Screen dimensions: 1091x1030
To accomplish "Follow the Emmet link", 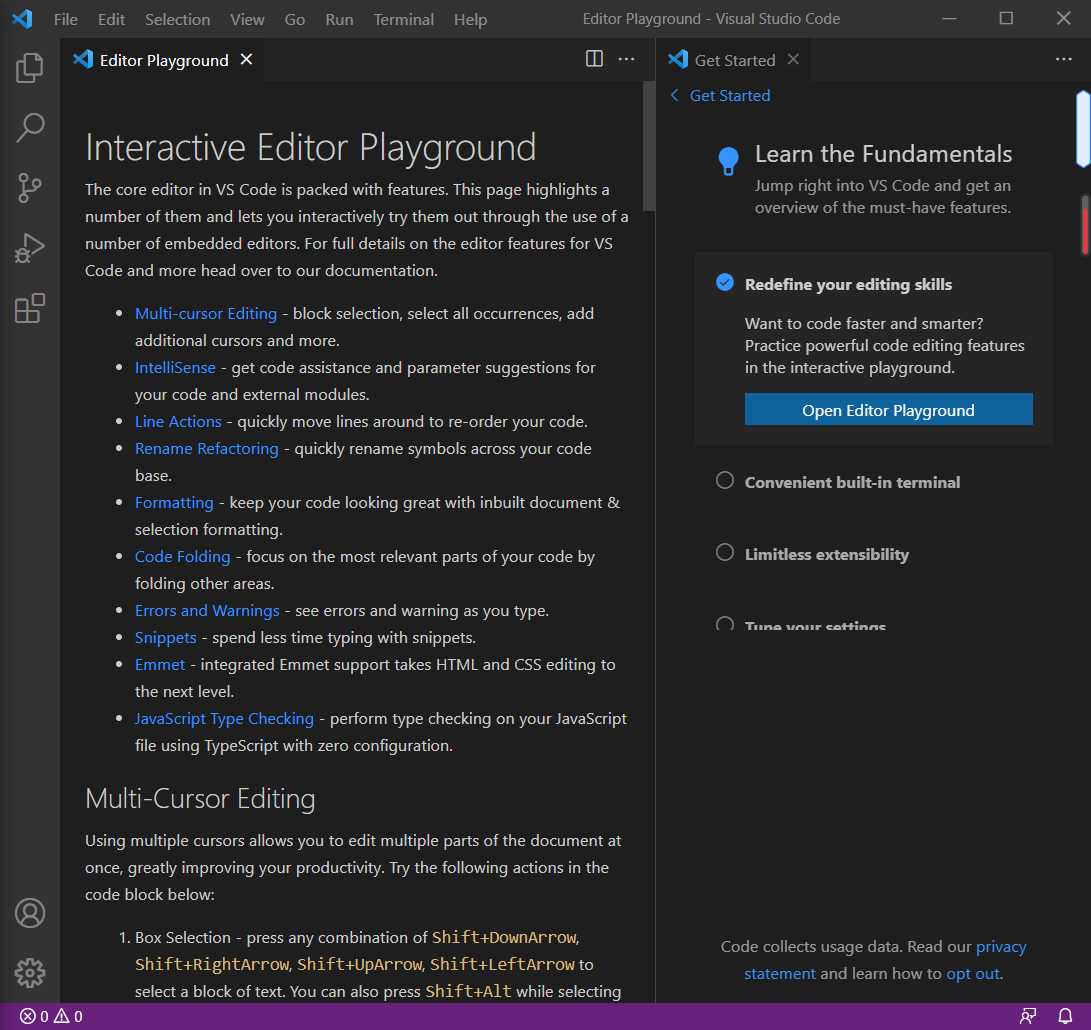I will pyautogui.click(x=160, y=665).
